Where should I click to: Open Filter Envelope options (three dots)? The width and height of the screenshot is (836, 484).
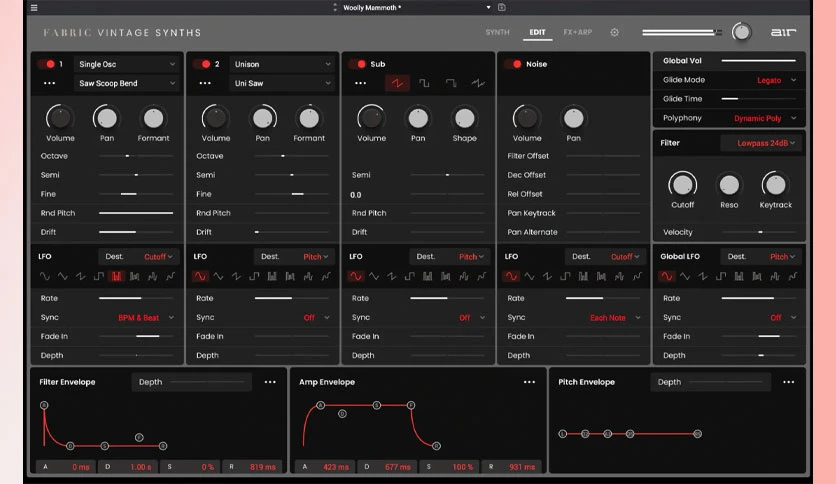pyautogui.click(x=270, y=382)
